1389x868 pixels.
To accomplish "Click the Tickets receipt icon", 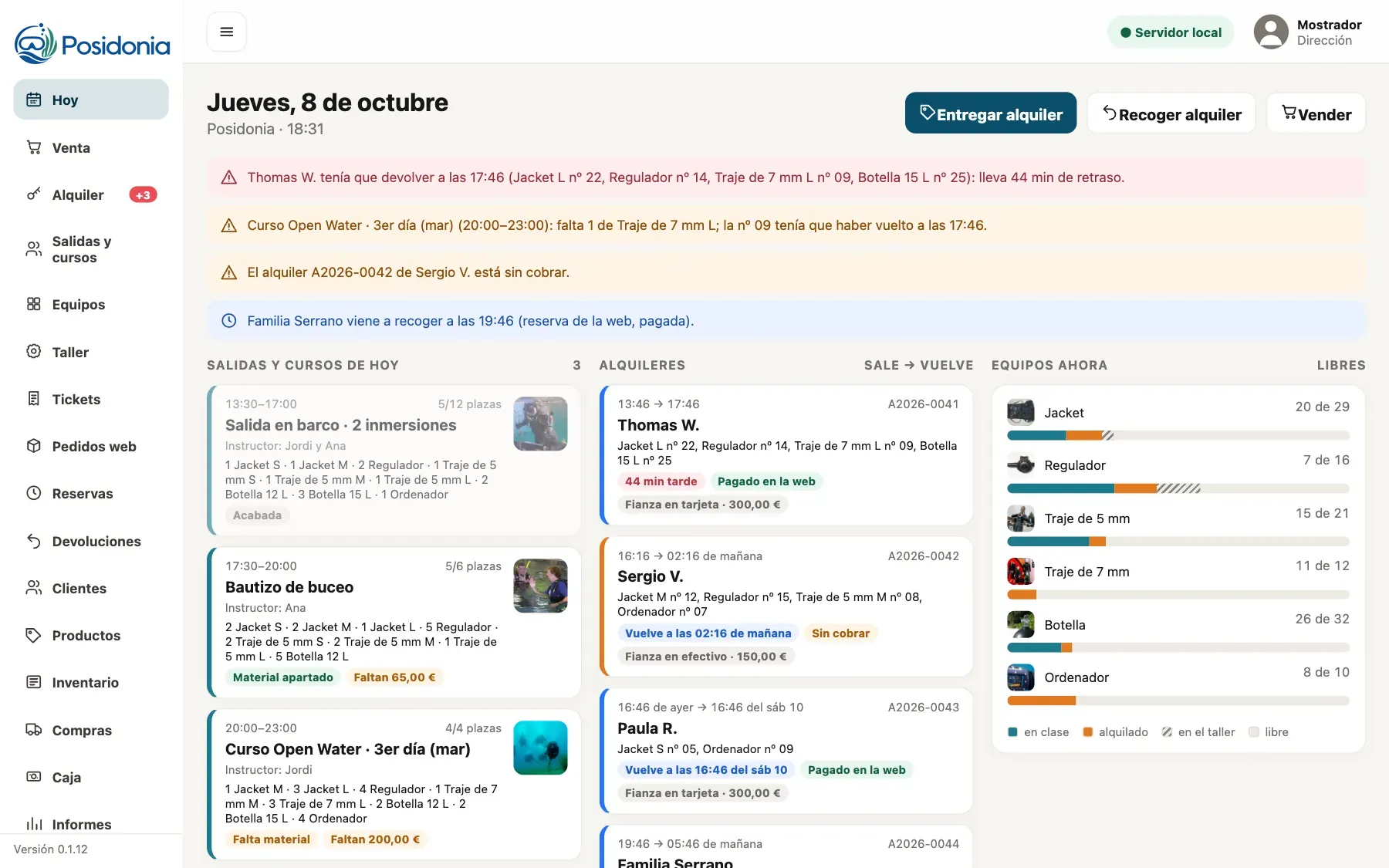I will tap(34, 399).
